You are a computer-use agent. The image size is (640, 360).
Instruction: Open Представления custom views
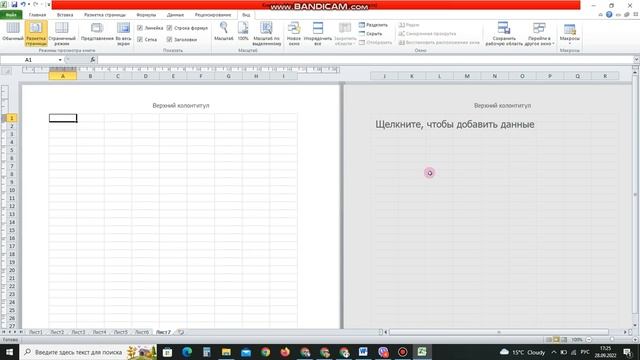[x=97, y=32]
